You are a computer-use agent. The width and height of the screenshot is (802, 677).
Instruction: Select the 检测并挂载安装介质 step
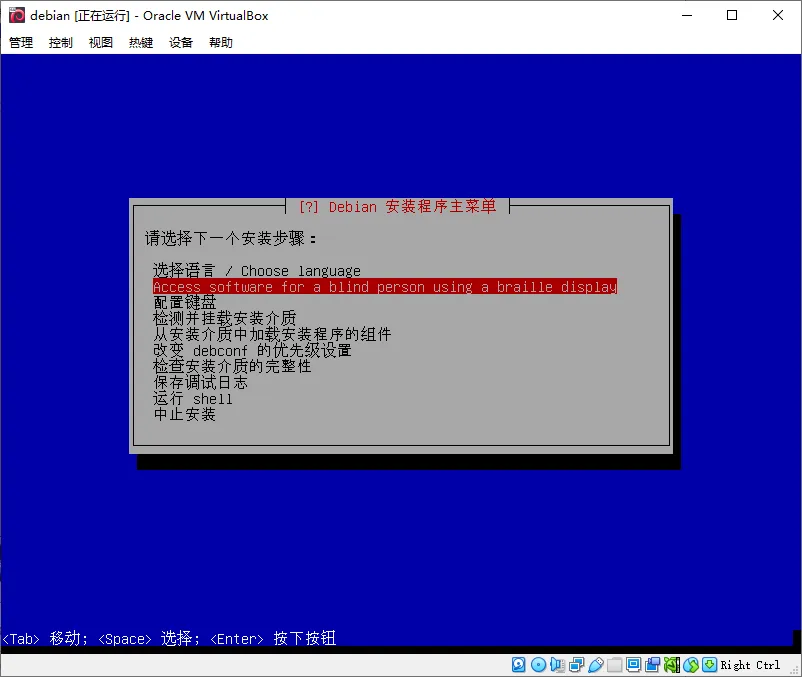tap(225, 318)
